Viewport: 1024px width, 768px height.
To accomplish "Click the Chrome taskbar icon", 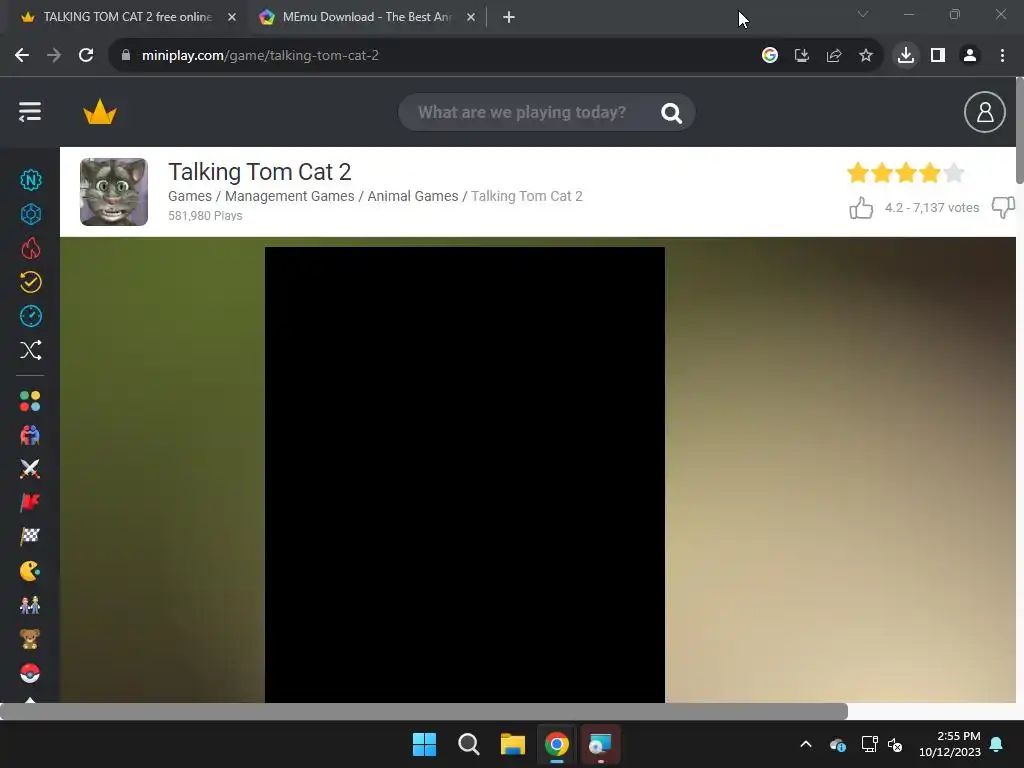I will (x=556, y=744).
